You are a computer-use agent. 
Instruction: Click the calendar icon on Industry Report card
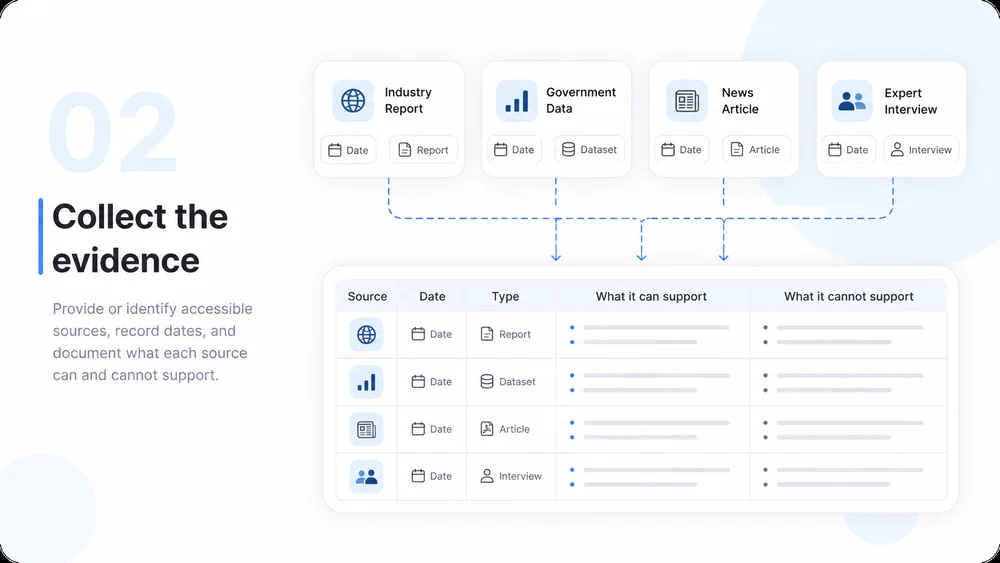(x=335, y=150)
